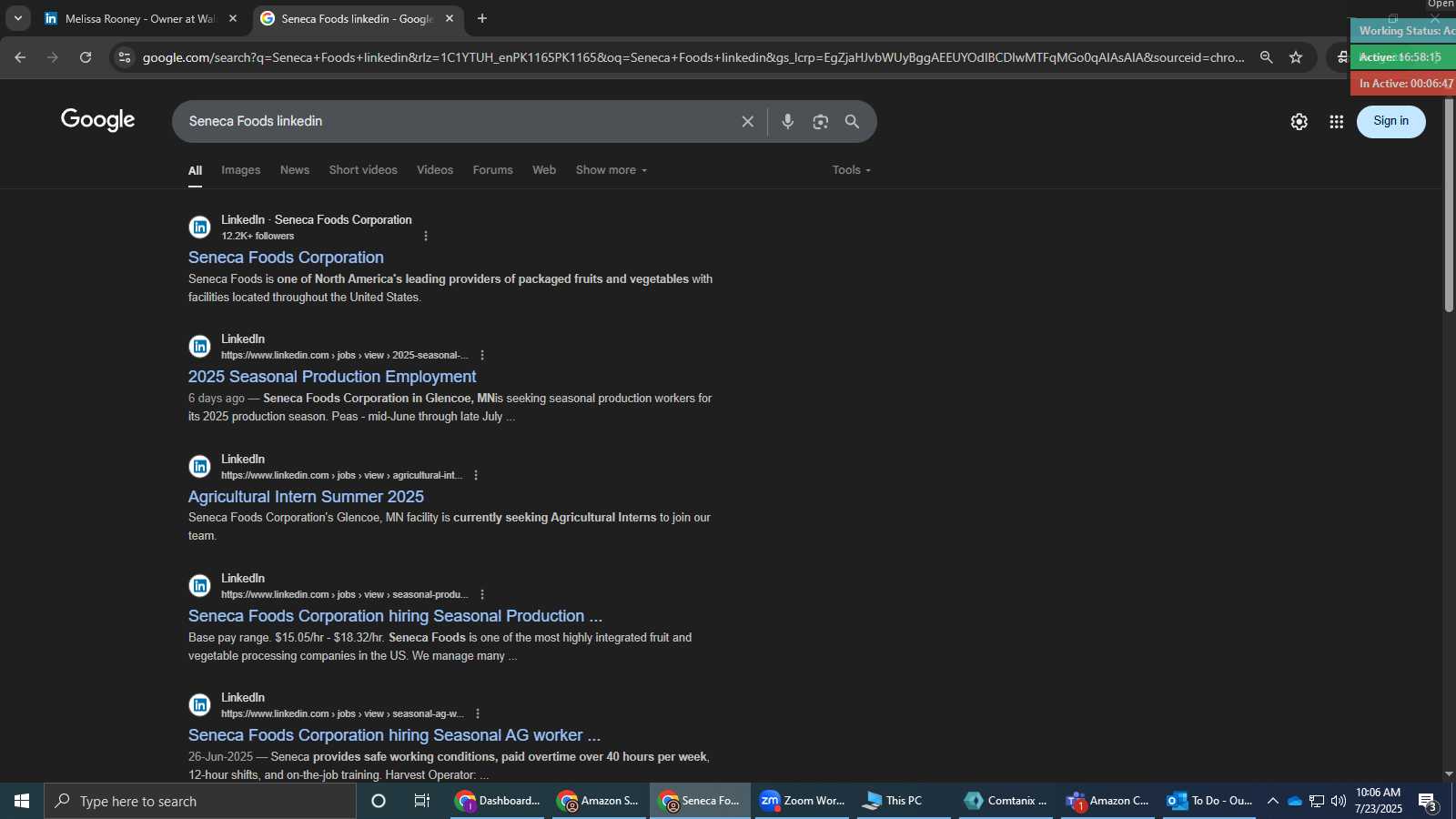The image size is (1456, 819).
Task: Open Outlook To Do taskbar item
Action: tap(1210, 801)
